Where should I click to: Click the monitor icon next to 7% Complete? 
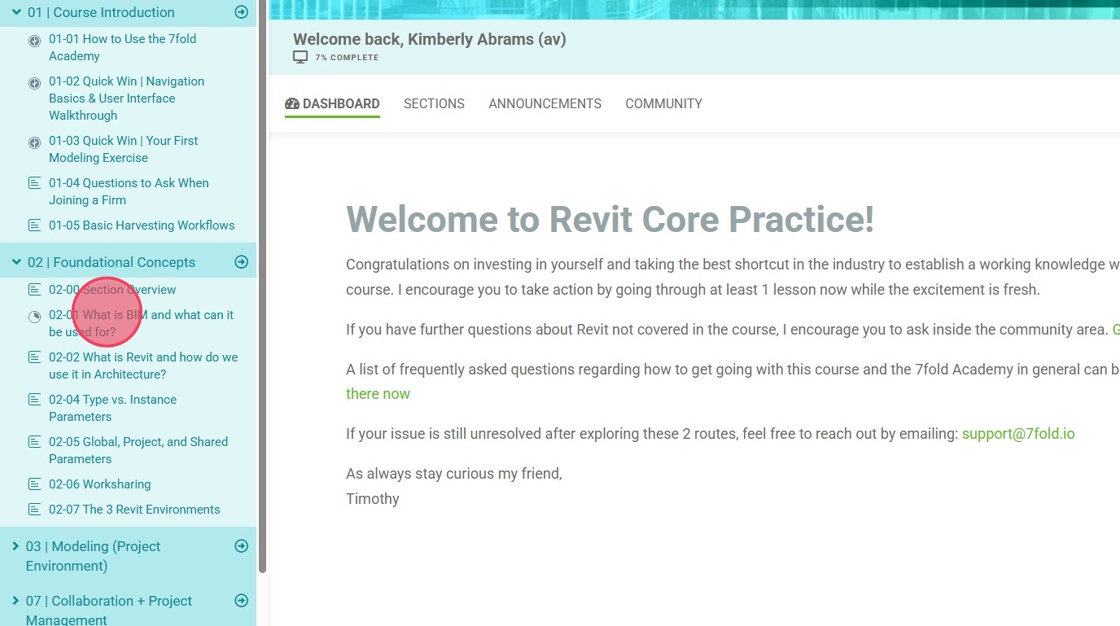300,58
